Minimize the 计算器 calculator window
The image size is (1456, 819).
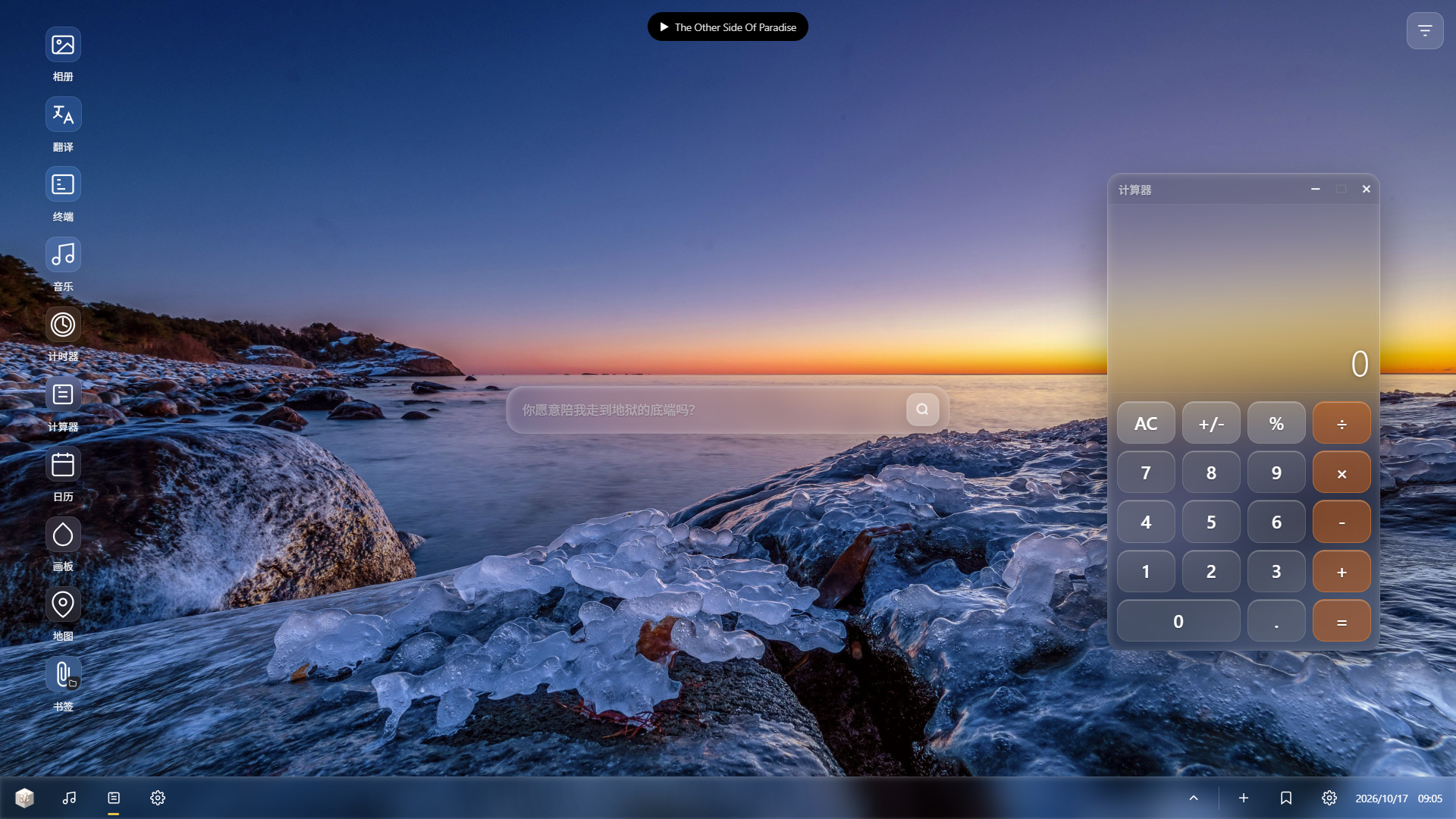[1316, 189]
